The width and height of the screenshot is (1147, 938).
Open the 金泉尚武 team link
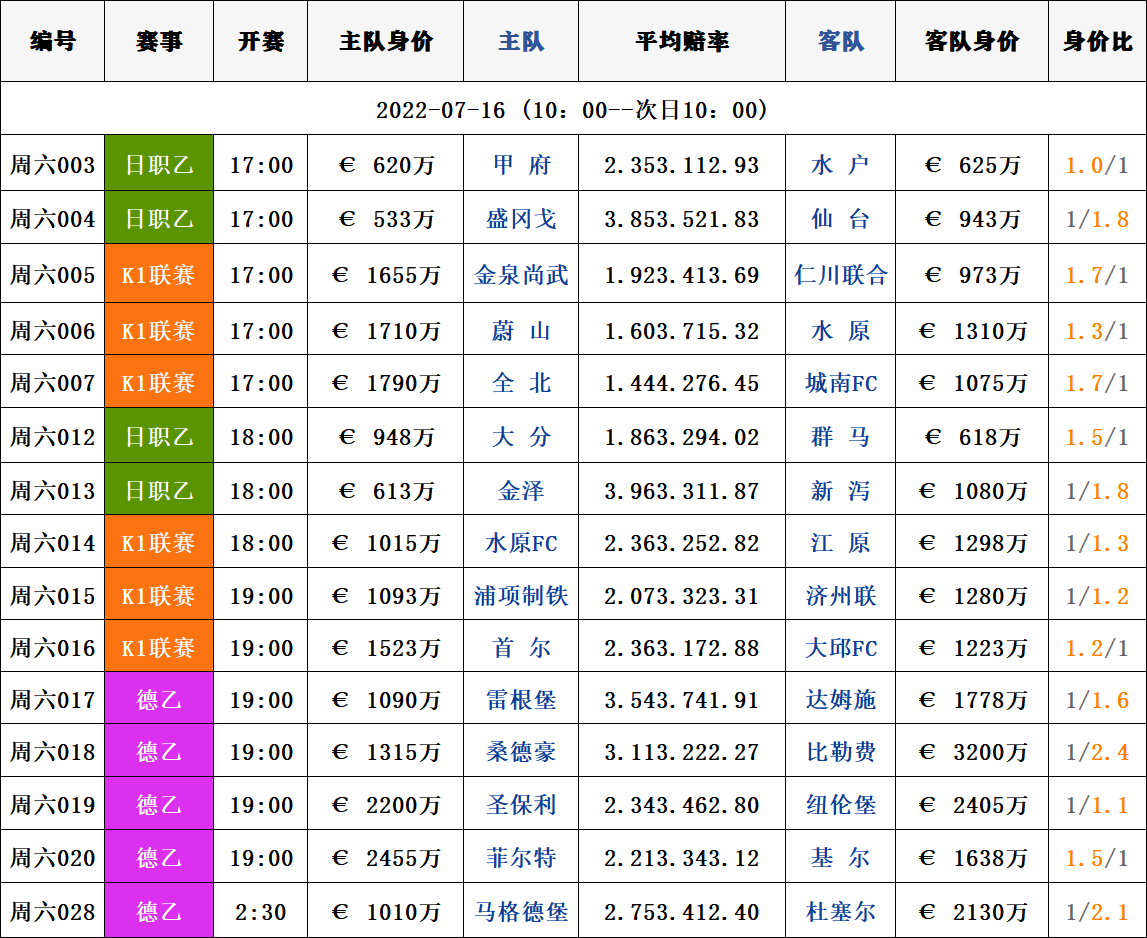coord(521,275)
